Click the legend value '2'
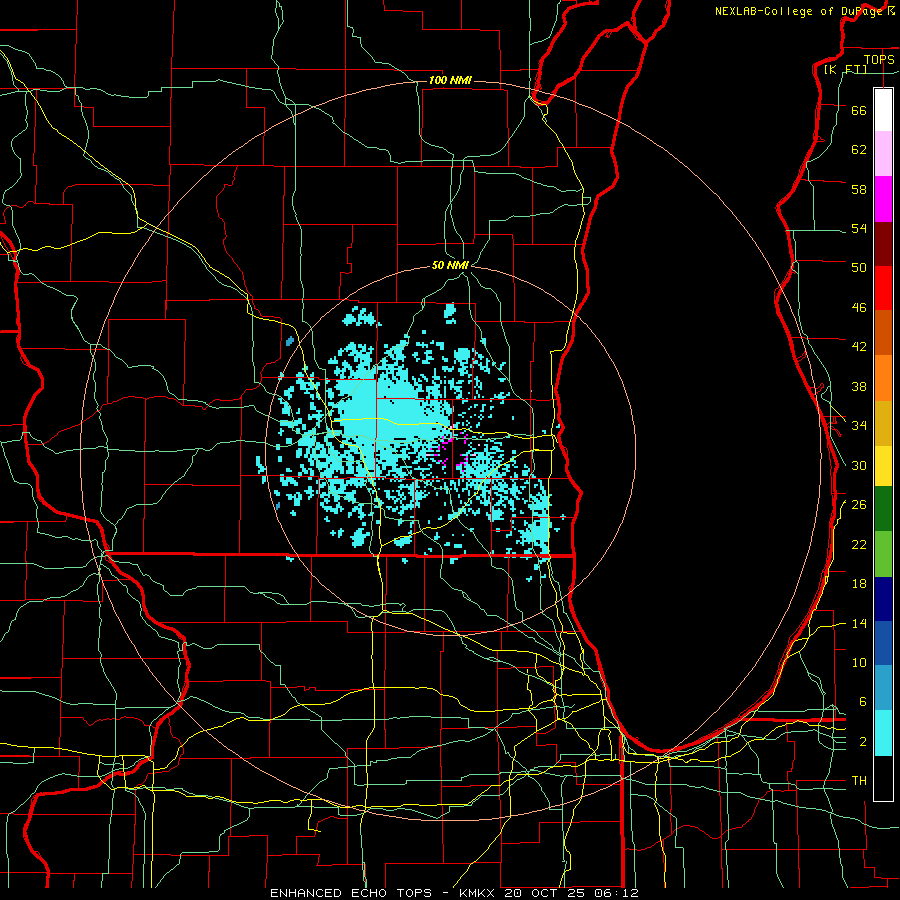The height and width of the screenshot is (900, 900). (863, 742)
